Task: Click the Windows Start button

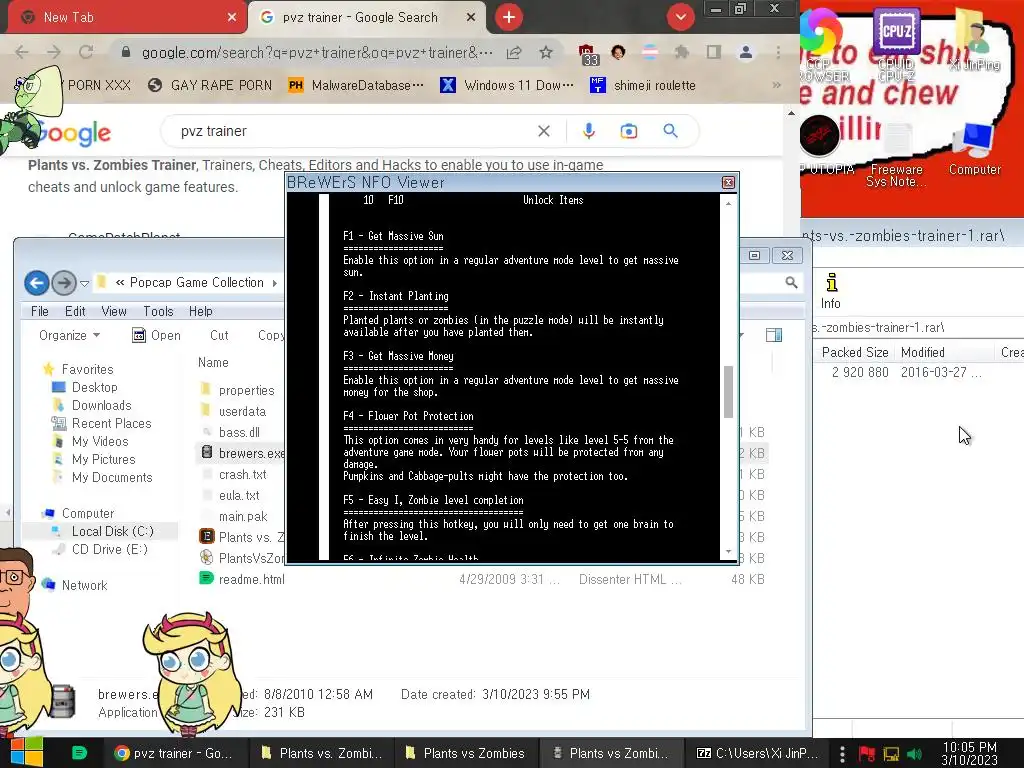Action: [x=26, y=752]
